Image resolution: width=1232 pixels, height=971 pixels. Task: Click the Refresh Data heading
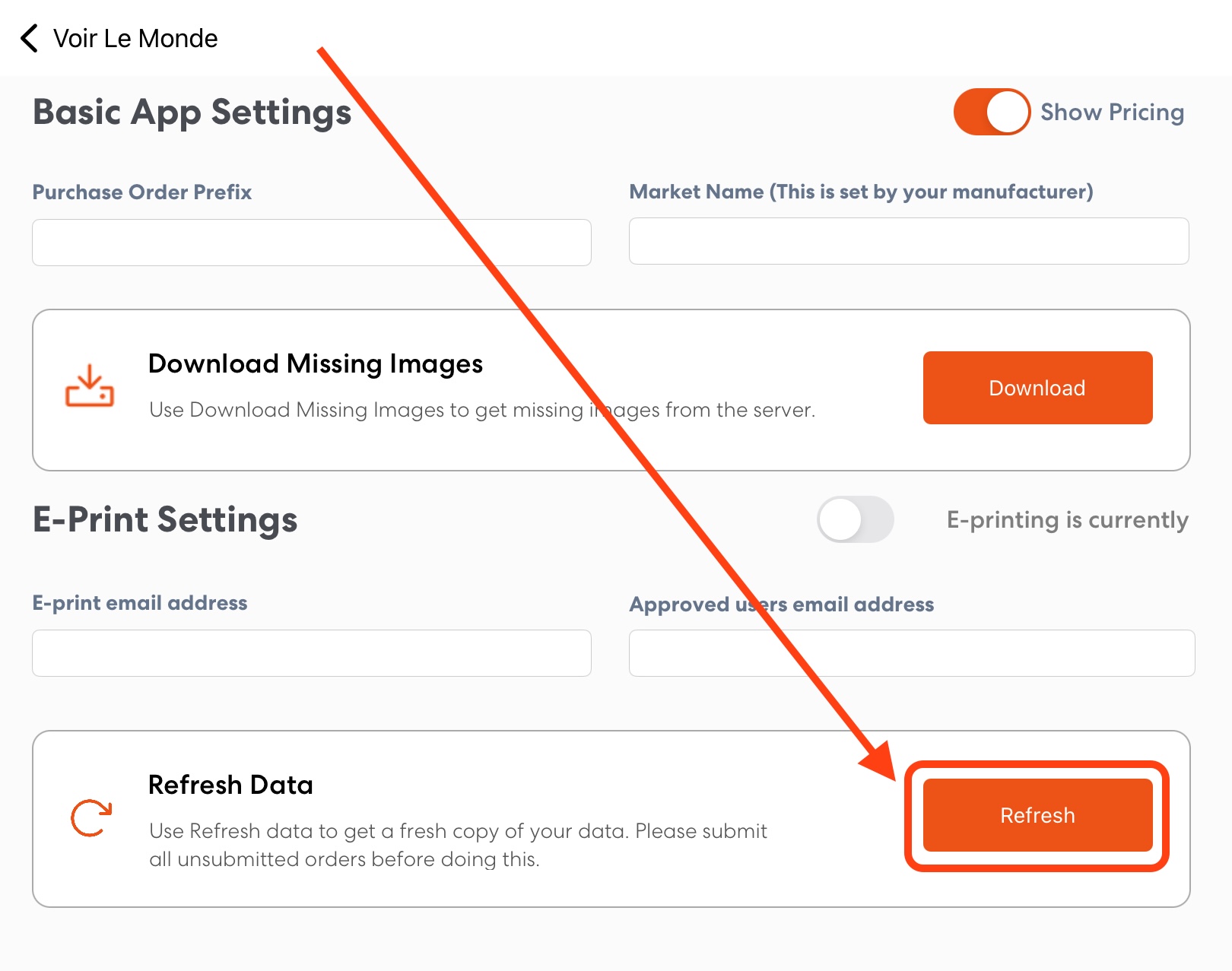pyautogui.click(x=230, y=785)
